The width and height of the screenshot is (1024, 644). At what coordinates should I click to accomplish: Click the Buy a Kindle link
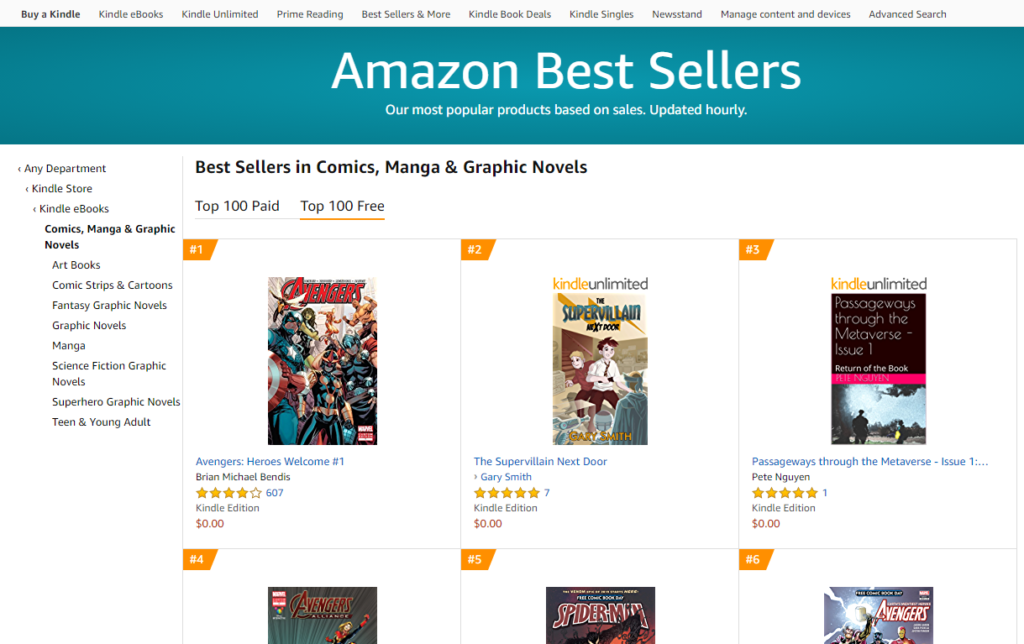point(51,14)
